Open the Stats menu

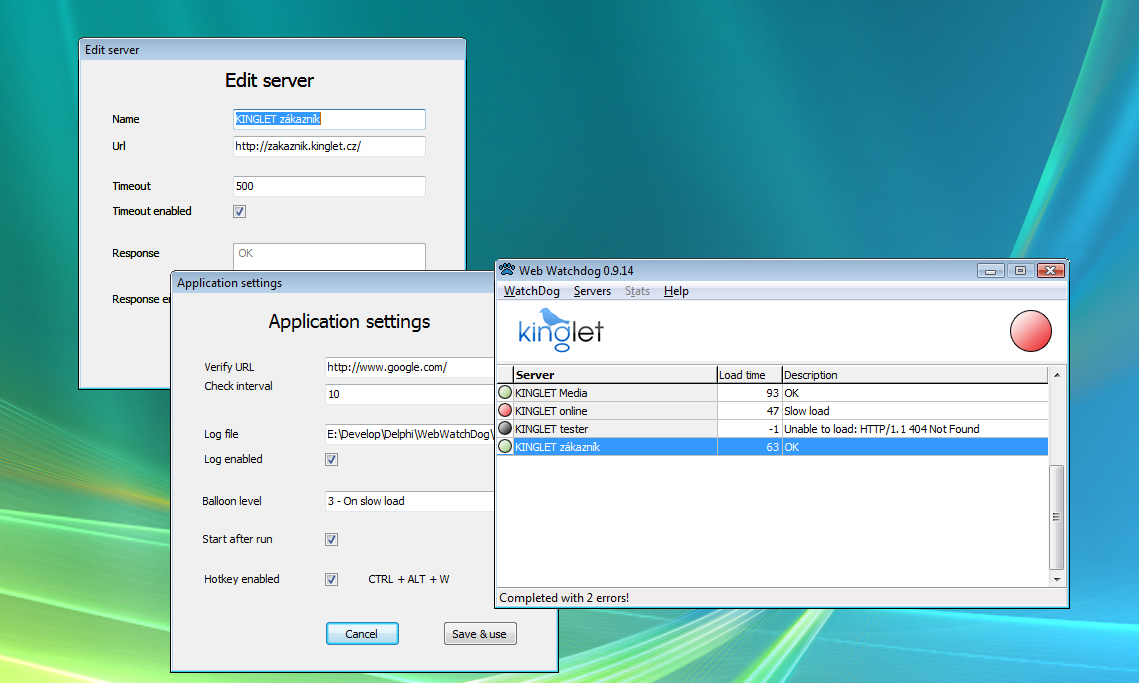(x=637, y=291)
